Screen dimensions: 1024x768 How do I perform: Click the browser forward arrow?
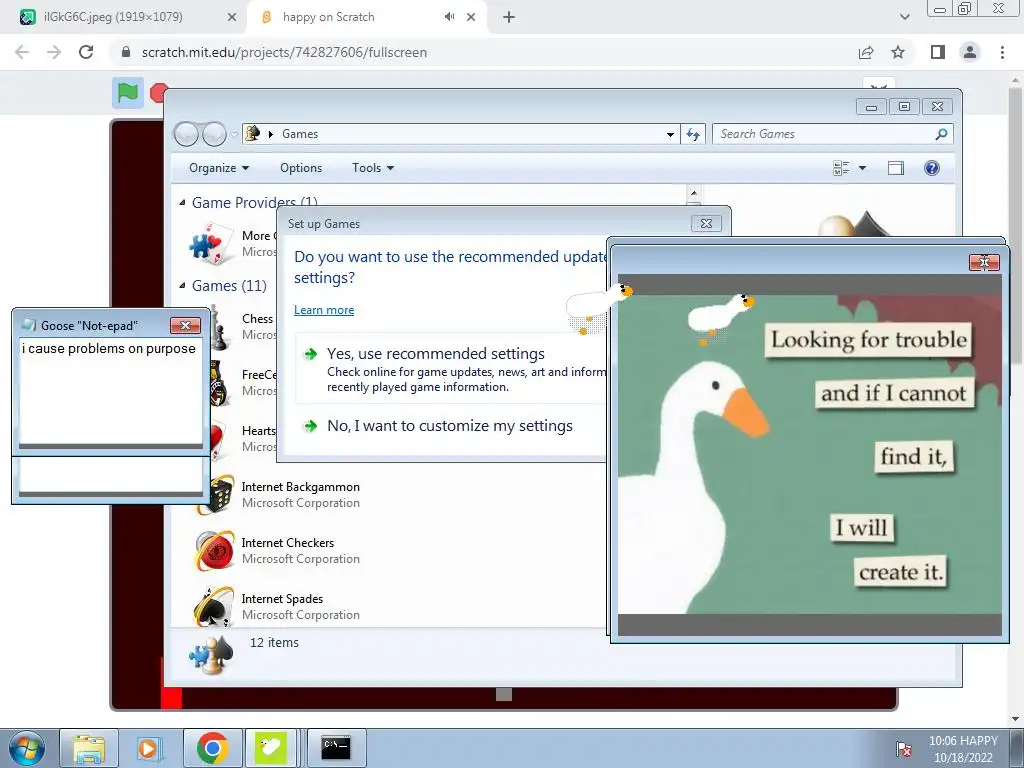pos(54,52)
